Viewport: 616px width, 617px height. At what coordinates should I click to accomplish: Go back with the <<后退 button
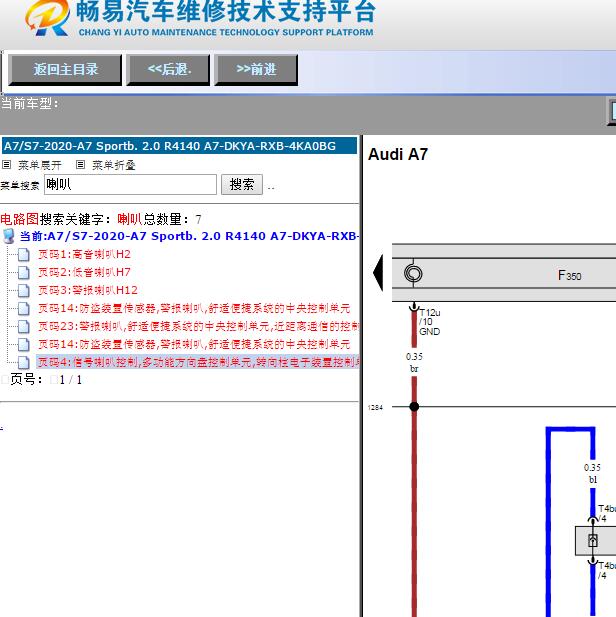tap(168, 70)
